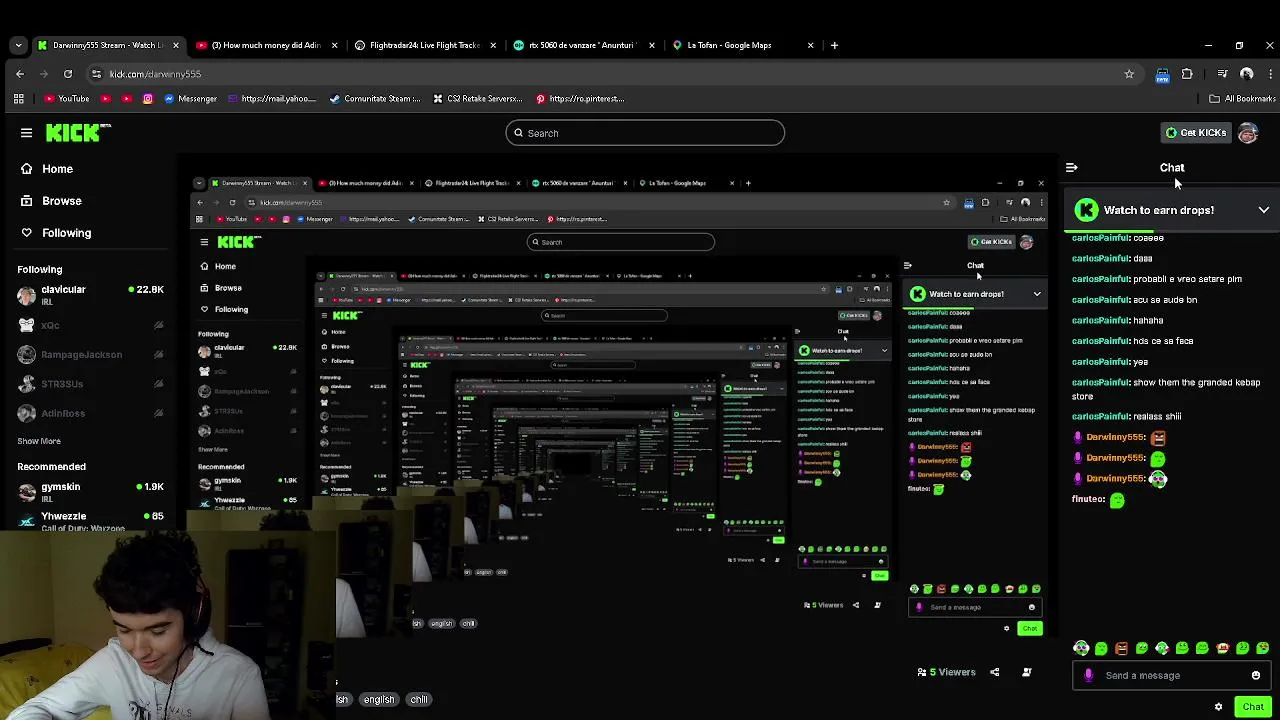The image size is (1280, 720).
Task: Click the Get KICKs button
Action: pos(1196,133)
